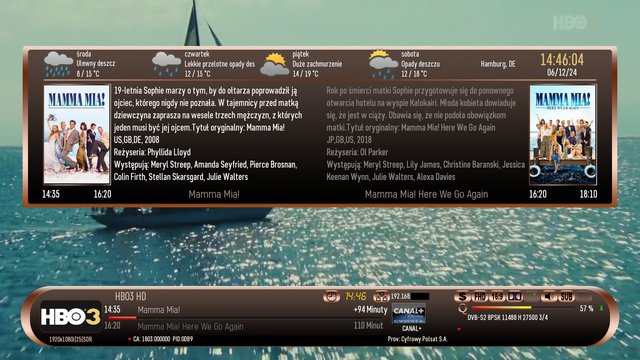The width and height of the screenshot is (640, 360).
Task: Click the Ulewny deszcz forecast text
Action: (x=96, y=64)
